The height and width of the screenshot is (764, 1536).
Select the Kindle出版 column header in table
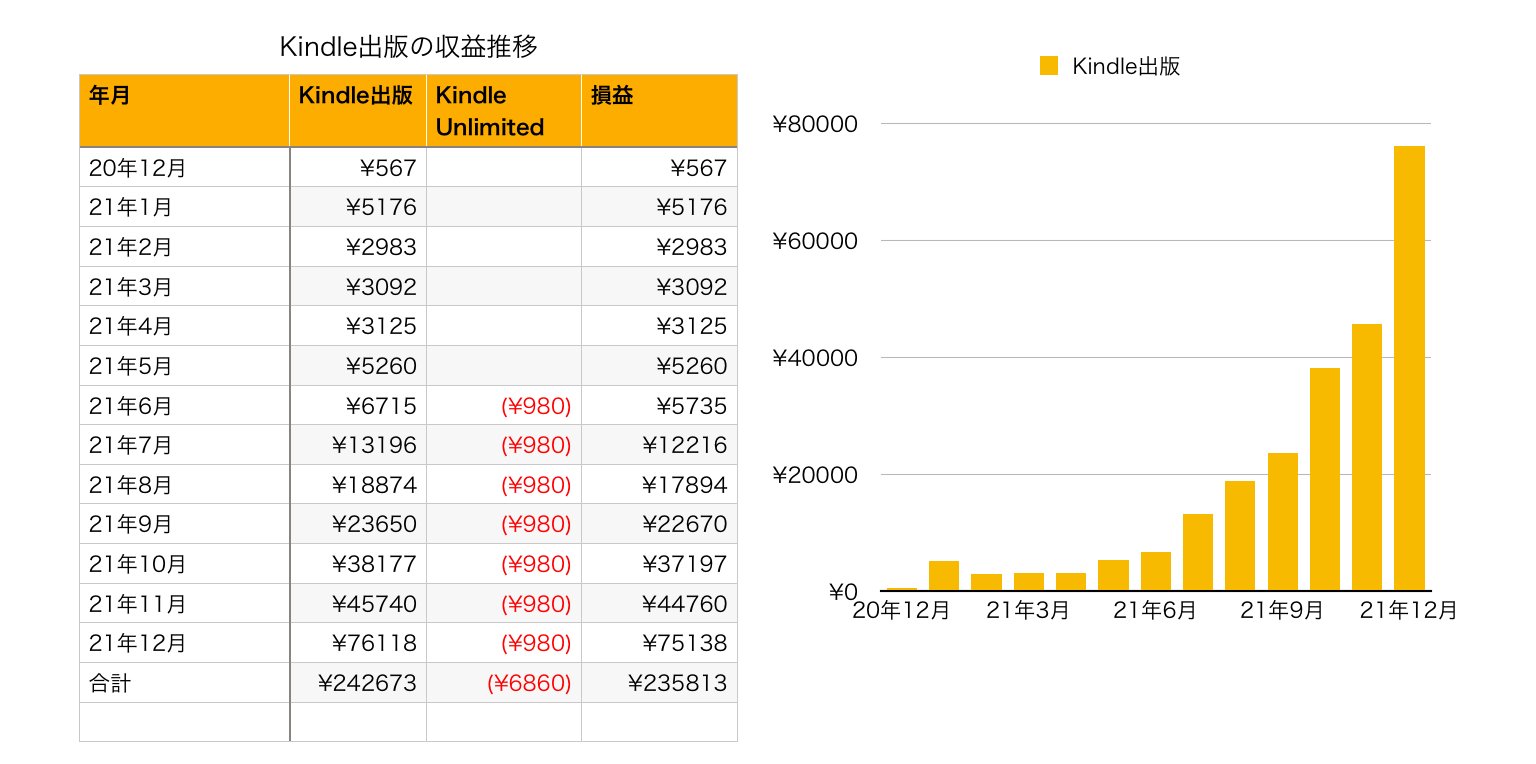click(x=358, y=111)
